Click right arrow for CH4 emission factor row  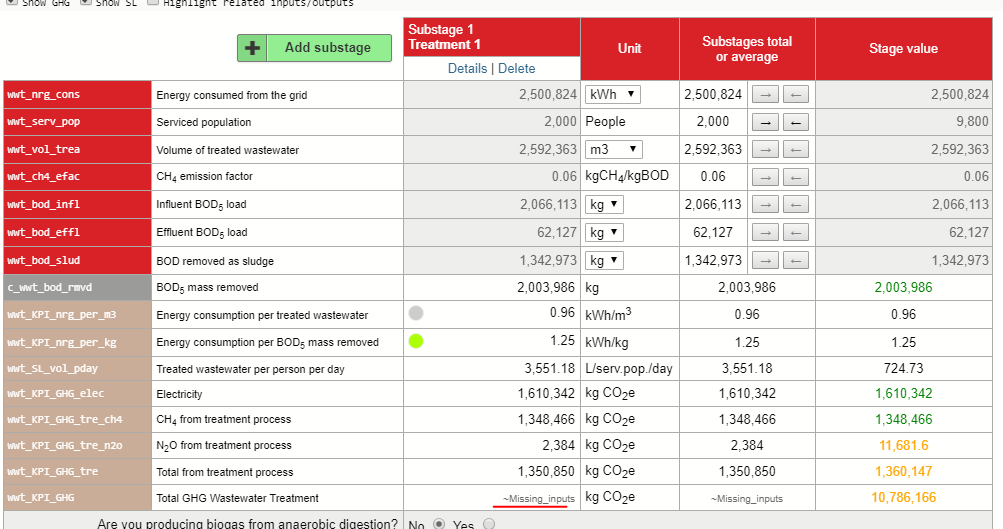[765, 177]
